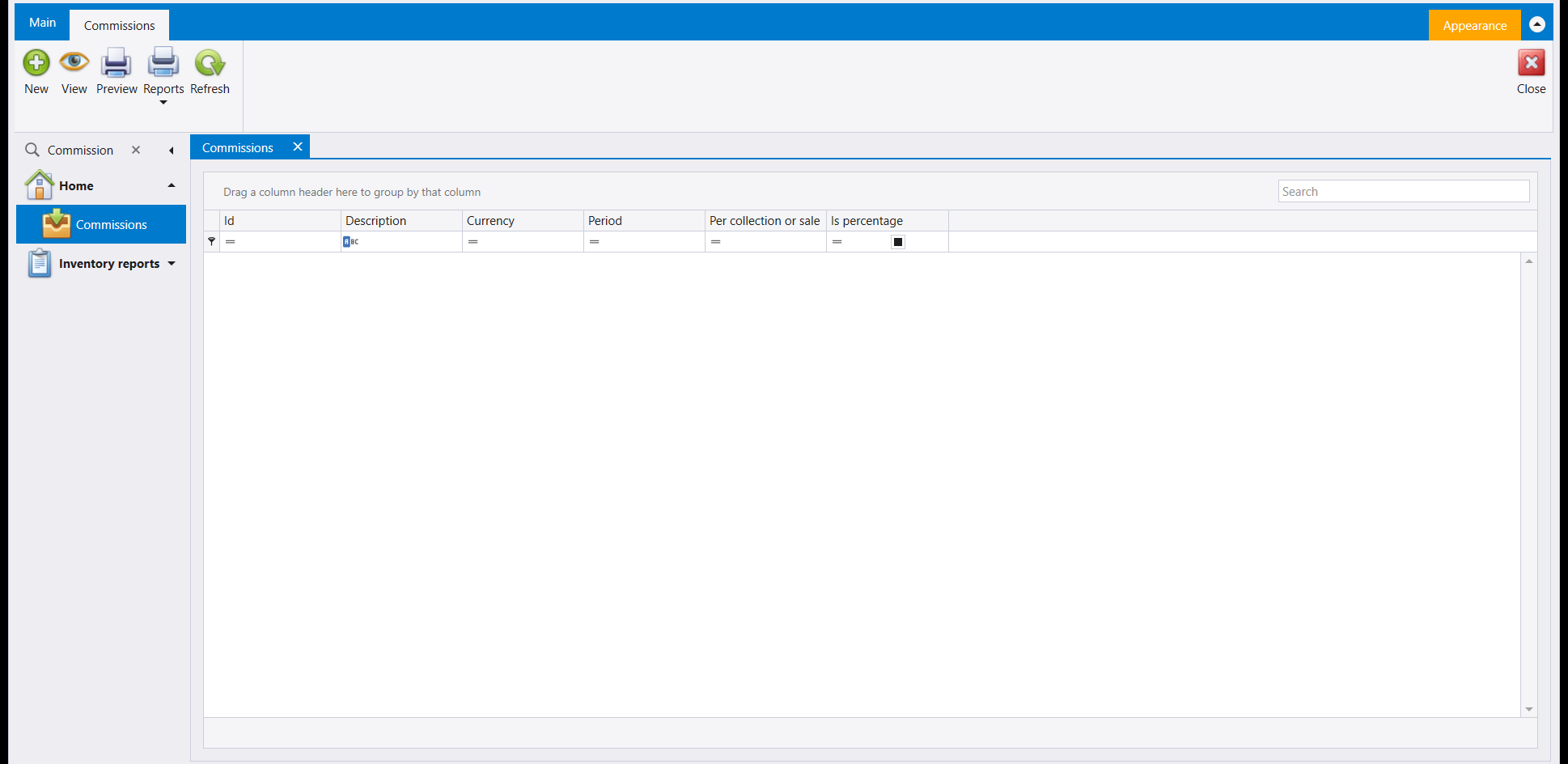Image resolution: width=1568 pixels, height=764 pixels.
Task: Switch to the Main ribbon tab
Action: tap(43, 23)
